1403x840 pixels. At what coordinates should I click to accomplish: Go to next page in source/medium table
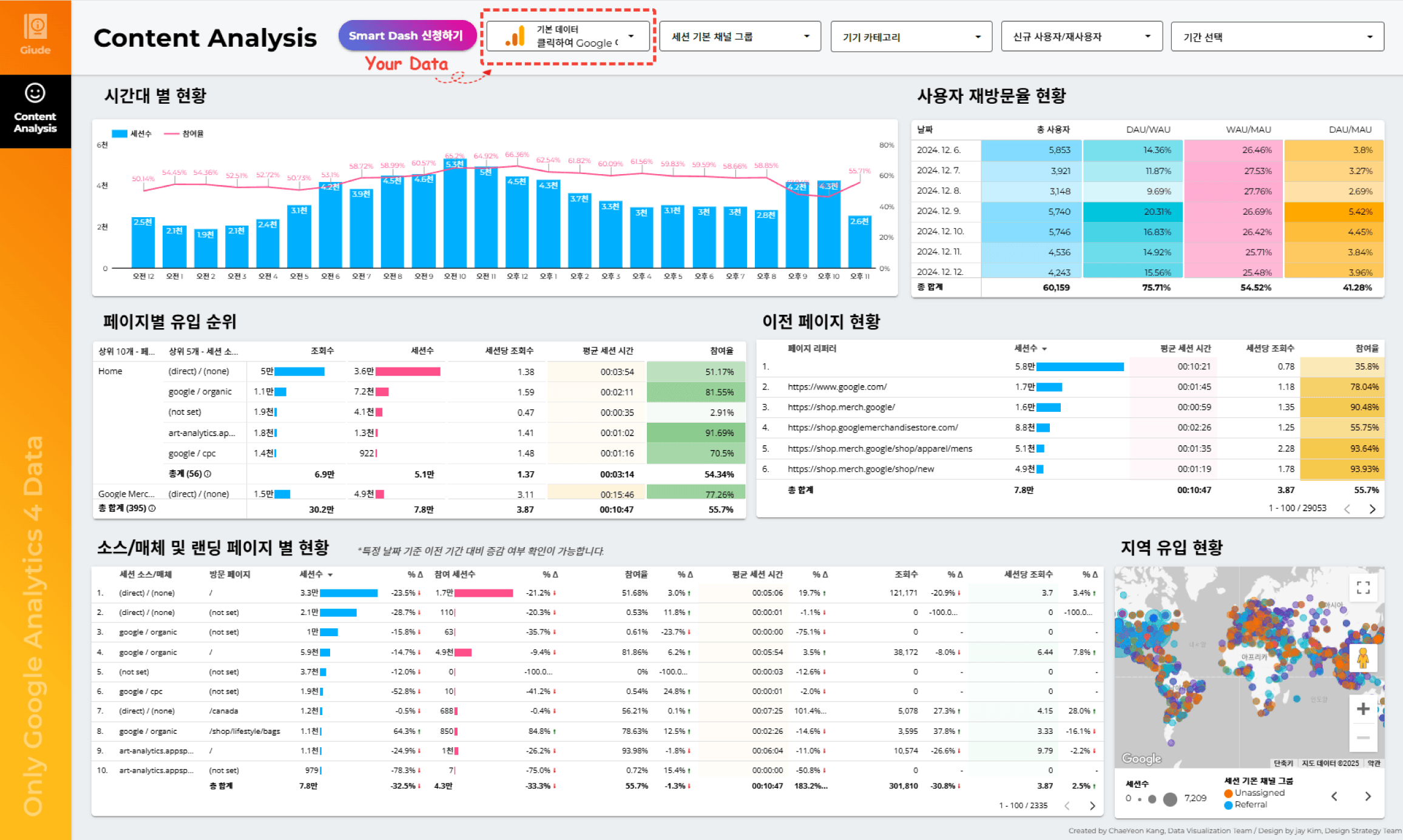click(1092, 805)
